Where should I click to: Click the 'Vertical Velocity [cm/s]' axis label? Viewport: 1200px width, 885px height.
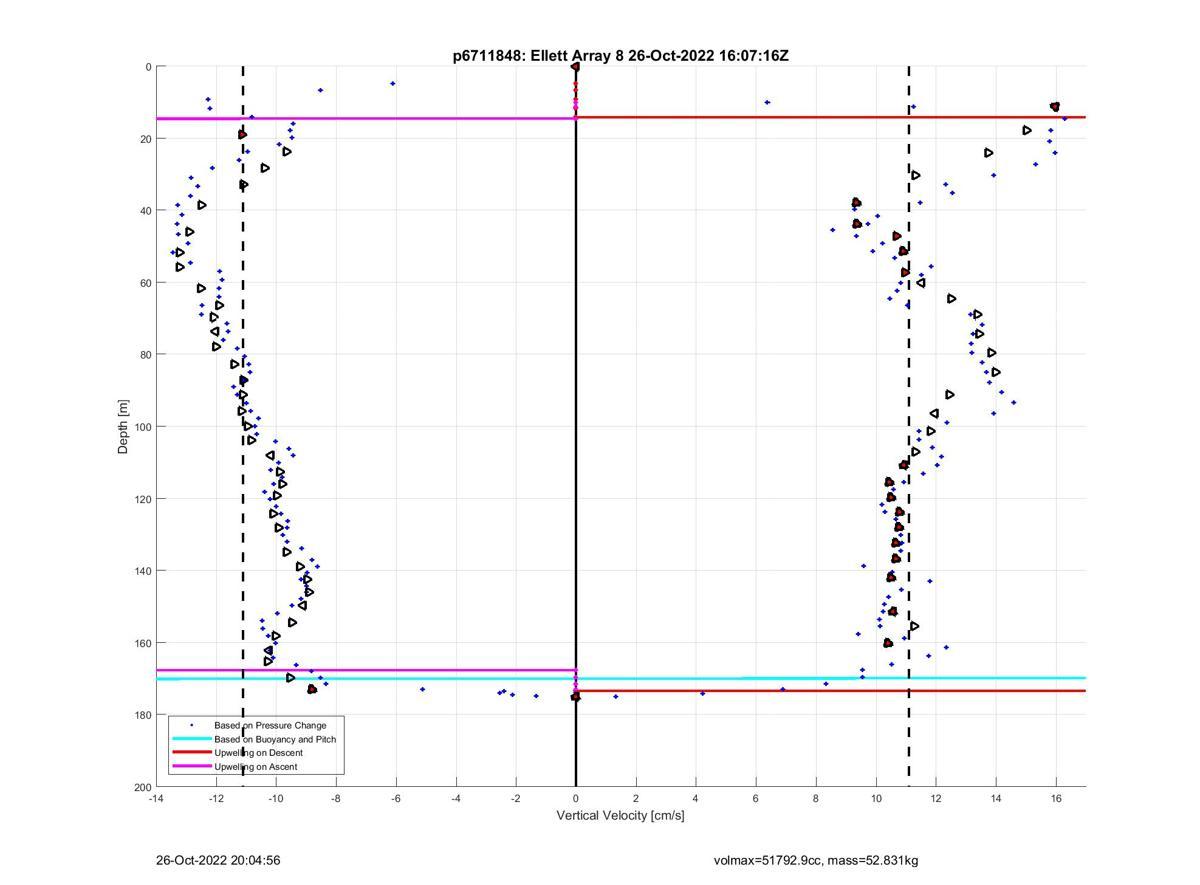620,816
